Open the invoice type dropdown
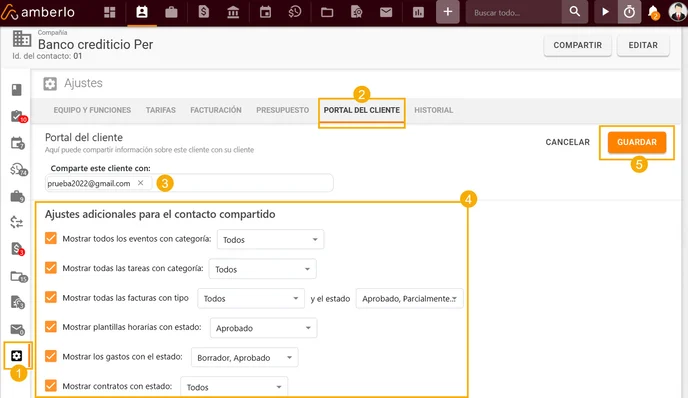 251,298
